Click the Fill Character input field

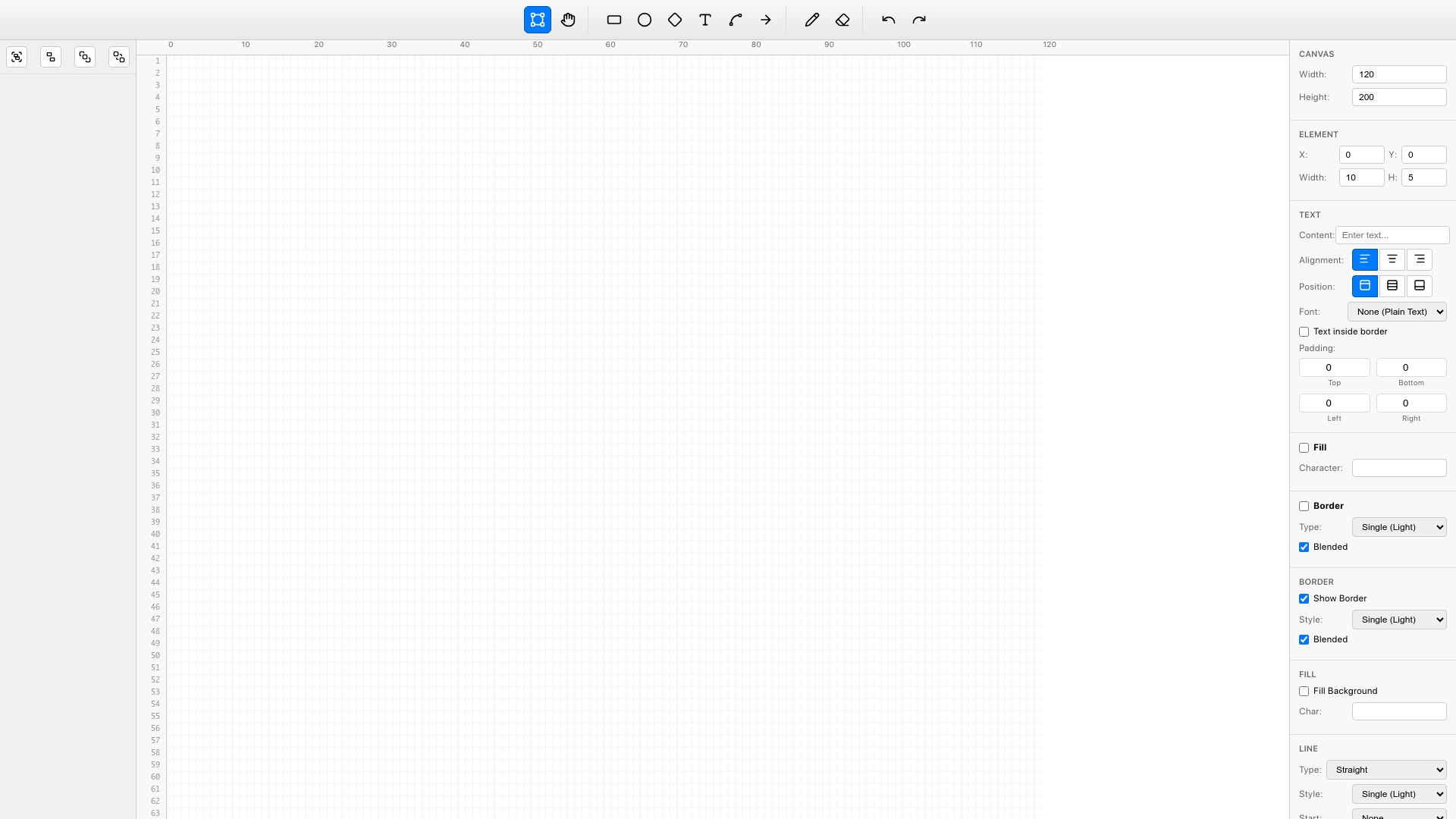coord(1399,468)
